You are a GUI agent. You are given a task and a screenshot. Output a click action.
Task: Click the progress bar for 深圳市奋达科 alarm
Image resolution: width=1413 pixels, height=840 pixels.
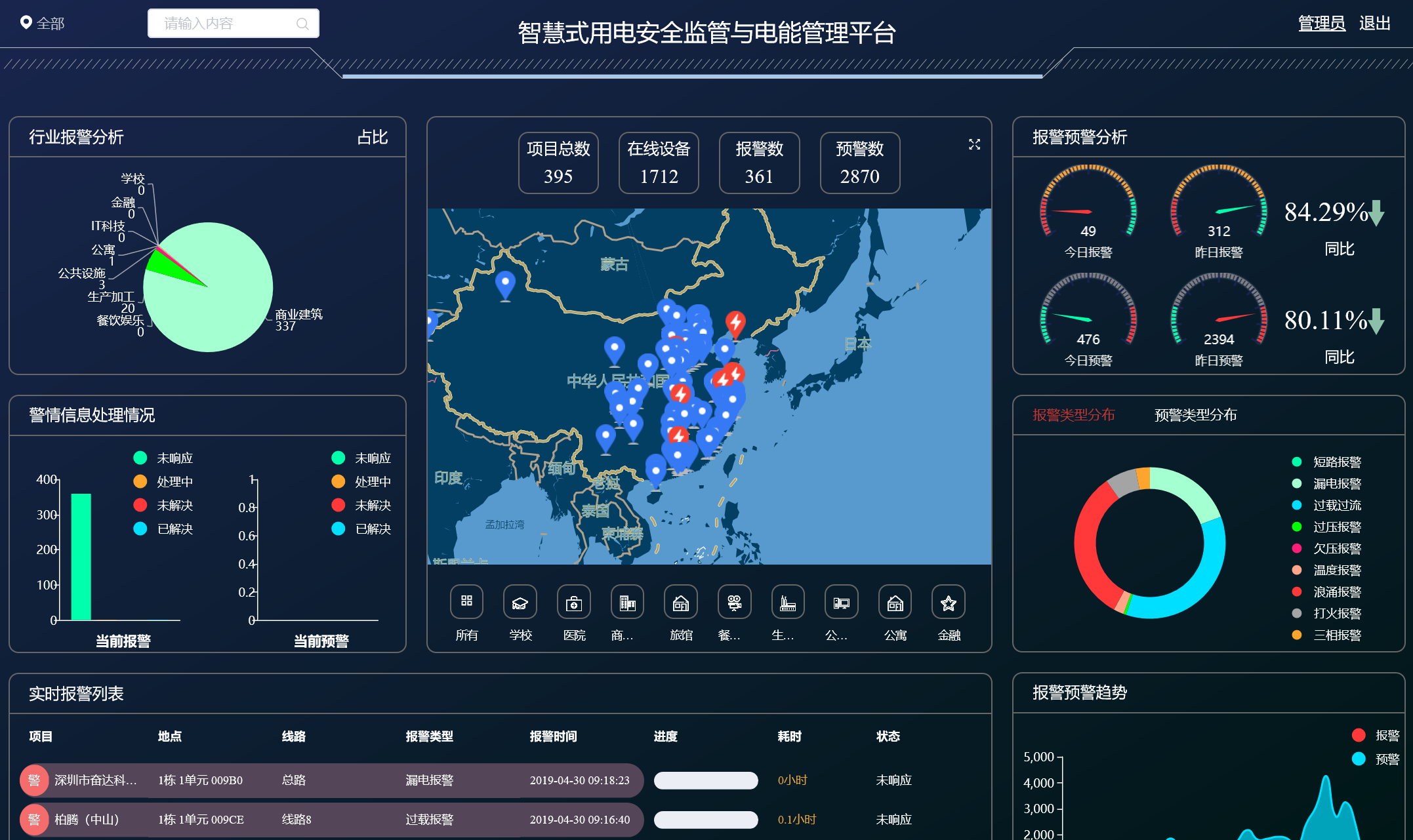coord(706,780)
